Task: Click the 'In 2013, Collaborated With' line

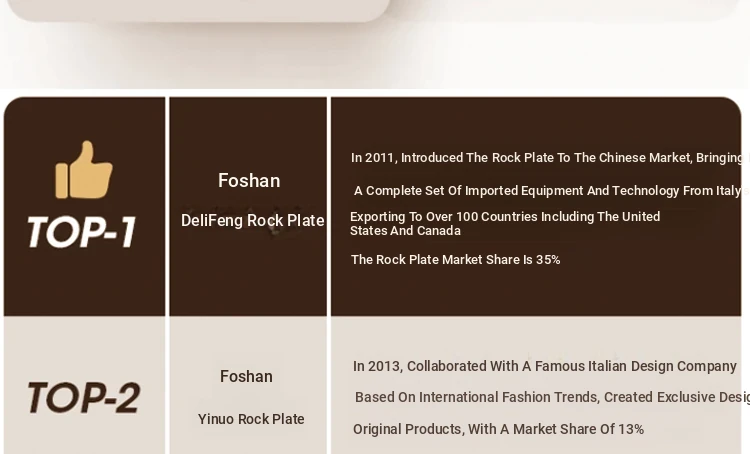Action: pos(545,366)
